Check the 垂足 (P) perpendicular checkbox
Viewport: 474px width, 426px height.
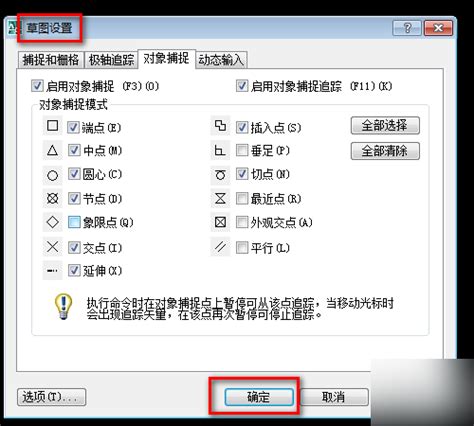tap(242, 151)
